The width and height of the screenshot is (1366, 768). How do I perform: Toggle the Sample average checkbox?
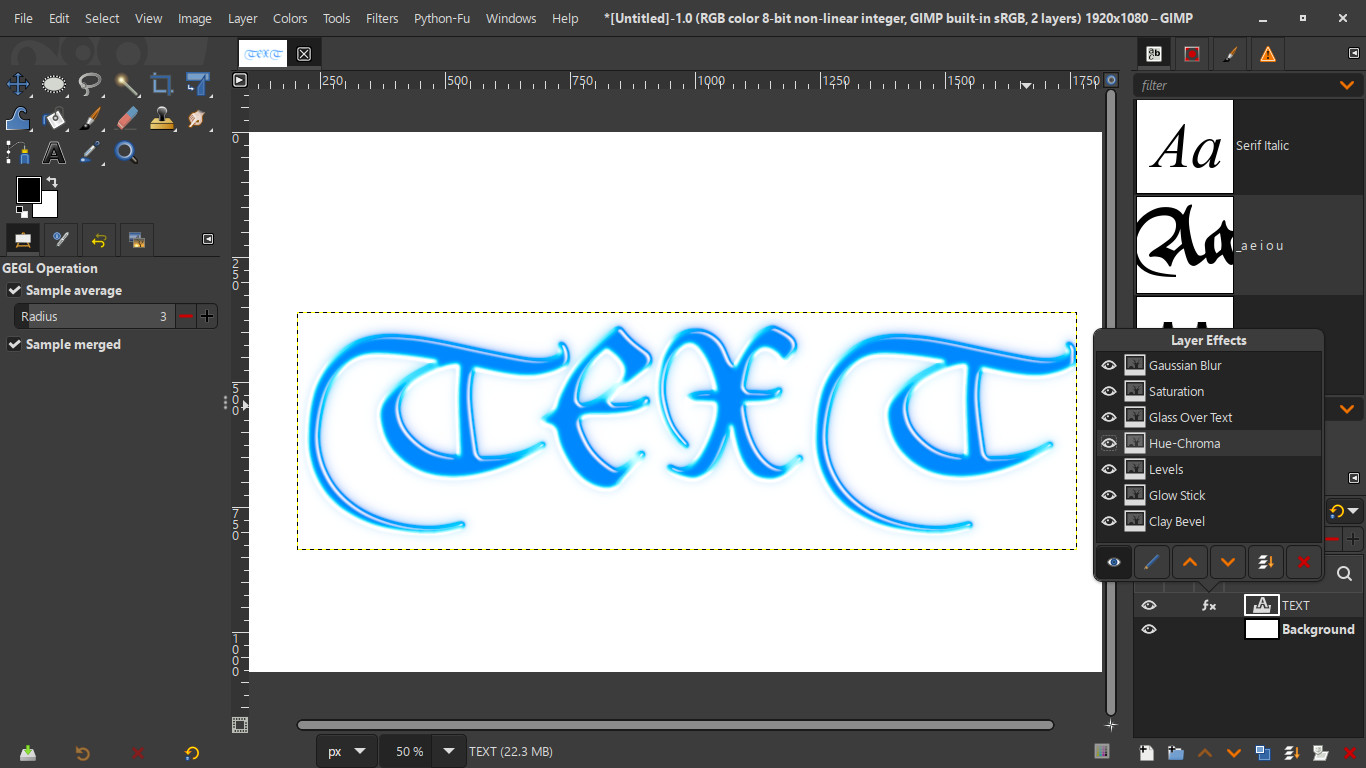point(14,290)
